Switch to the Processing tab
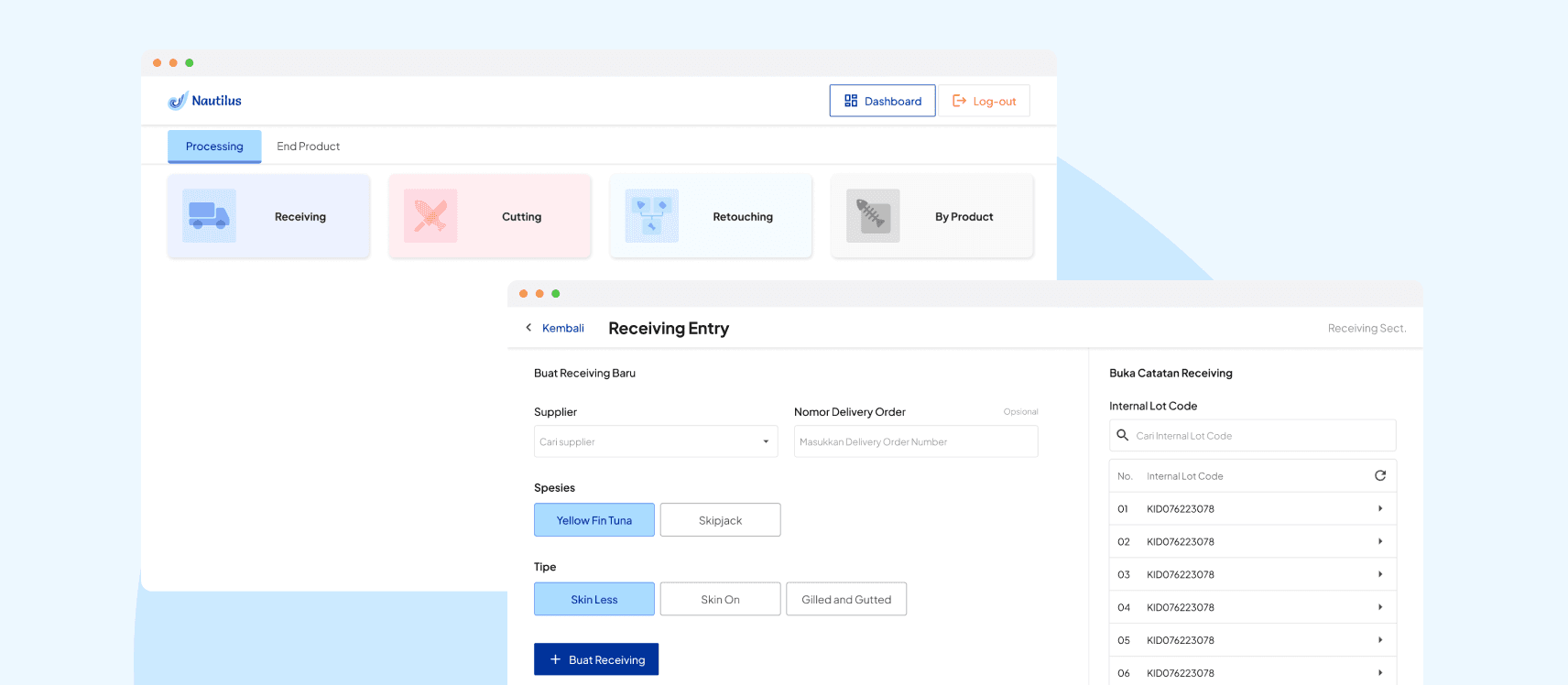The height and width of the screenshot is (685, 1568). [214, 147]
